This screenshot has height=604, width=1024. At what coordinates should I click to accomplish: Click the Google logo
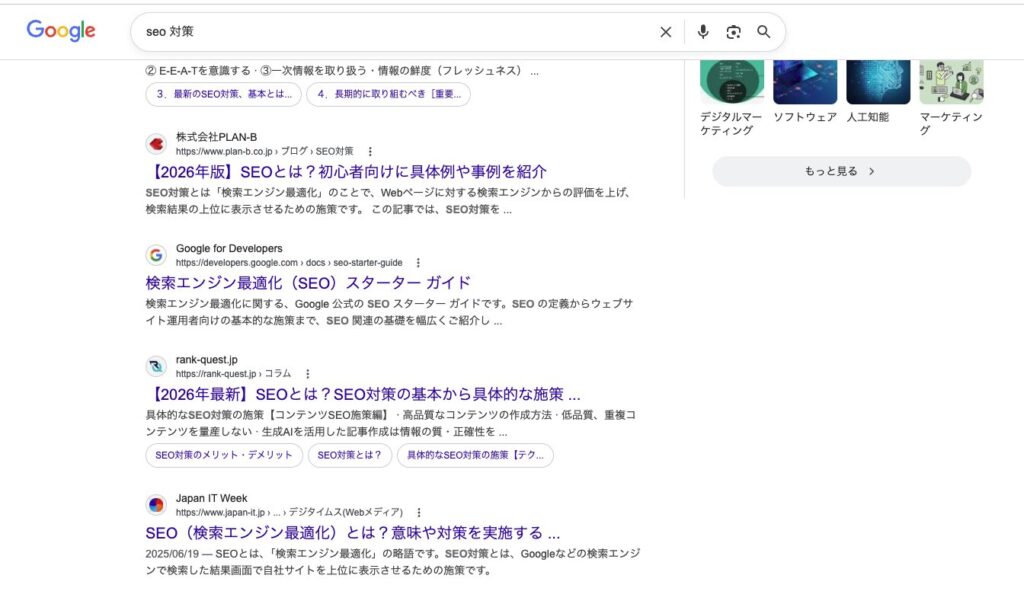click(x=61, y=31)
